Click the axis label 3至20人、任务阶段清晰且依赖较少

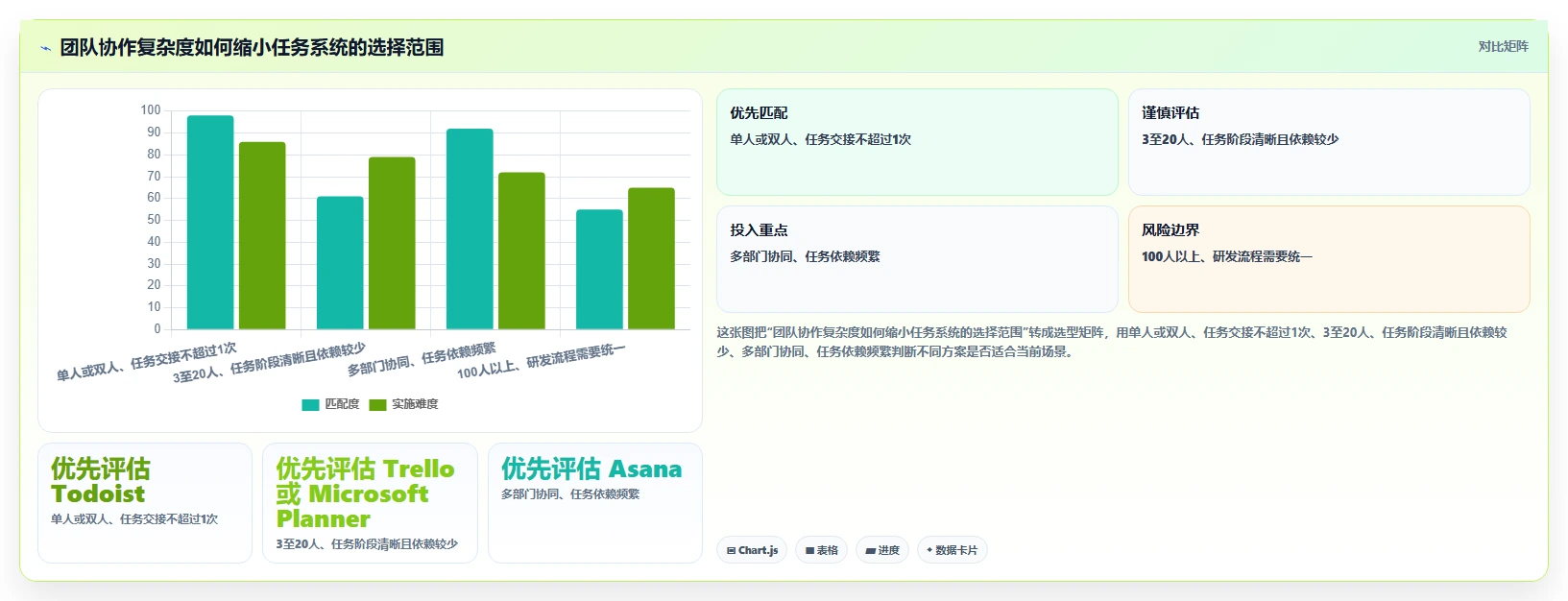pos(269,363)
